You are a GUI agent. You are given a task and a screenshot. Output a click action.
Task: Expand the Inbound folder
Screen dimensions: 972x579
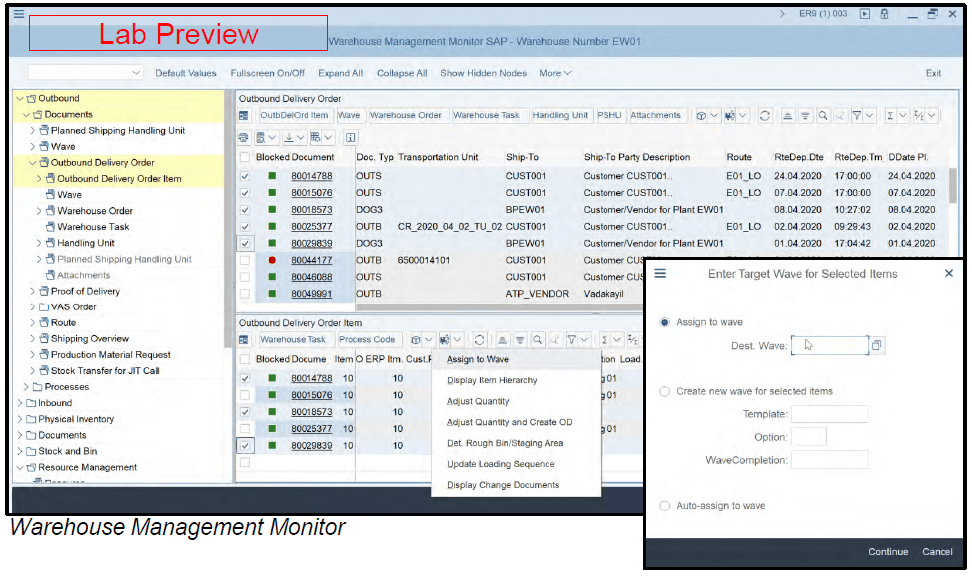(20, 404)
